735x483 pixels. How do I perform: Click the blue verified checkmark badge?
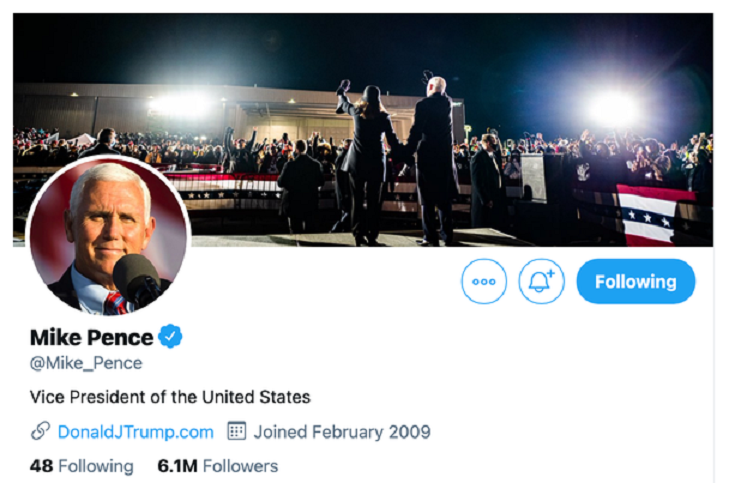pos(171,336)
